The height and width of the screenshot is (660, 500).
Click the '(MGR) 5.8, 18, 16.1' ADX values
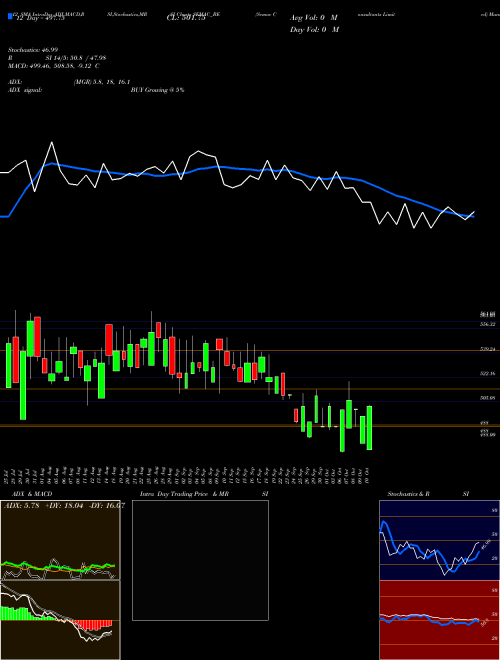pos(101,82)
